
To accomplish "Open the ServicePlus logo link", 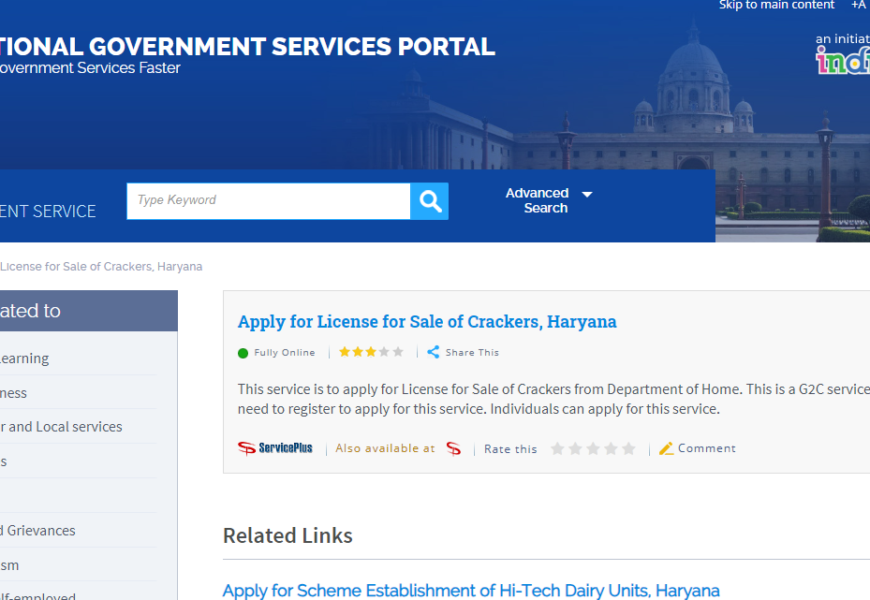I will (275, 448).
